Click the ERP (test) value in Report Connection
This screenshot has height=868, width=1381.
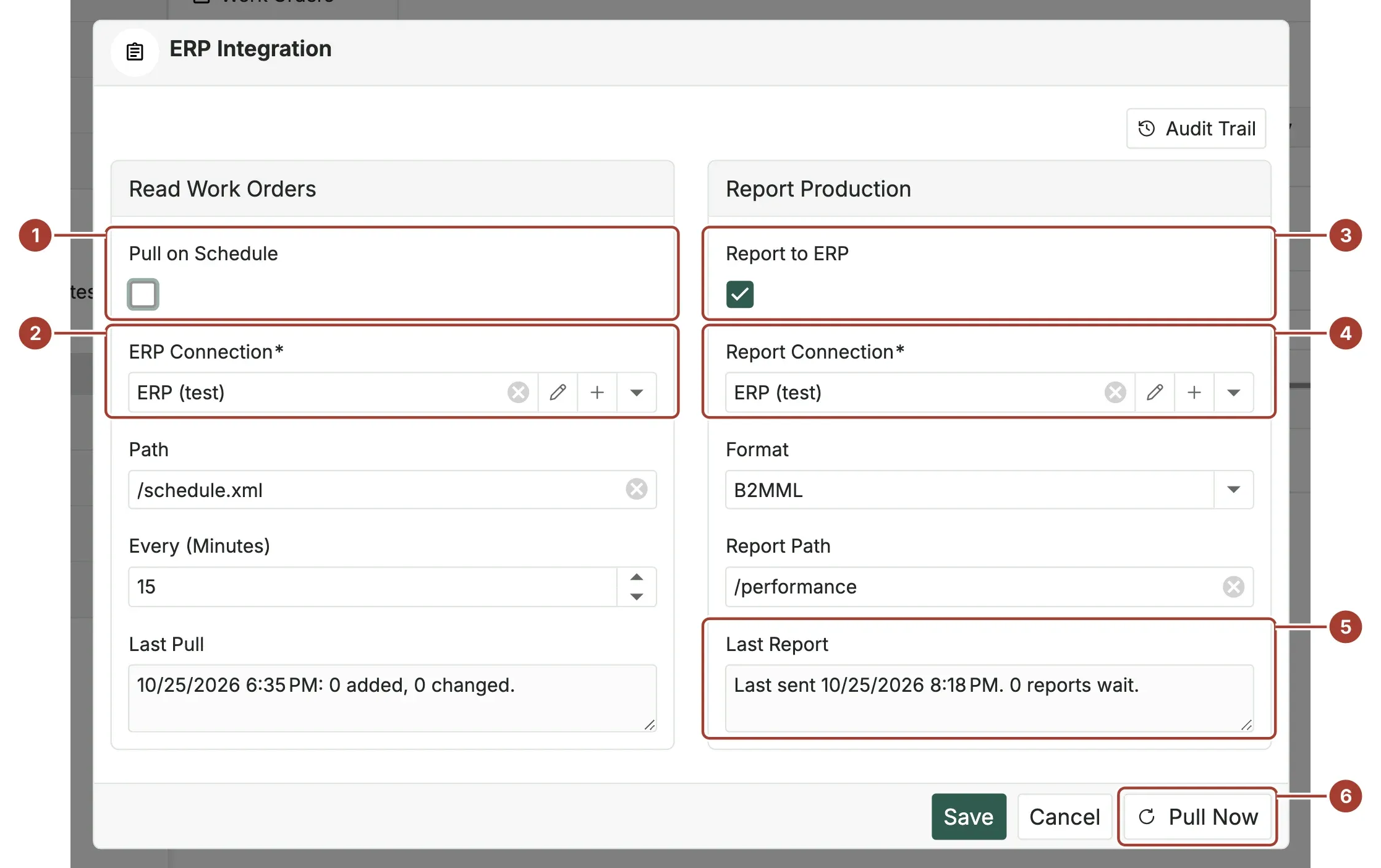tap(778, 393)
